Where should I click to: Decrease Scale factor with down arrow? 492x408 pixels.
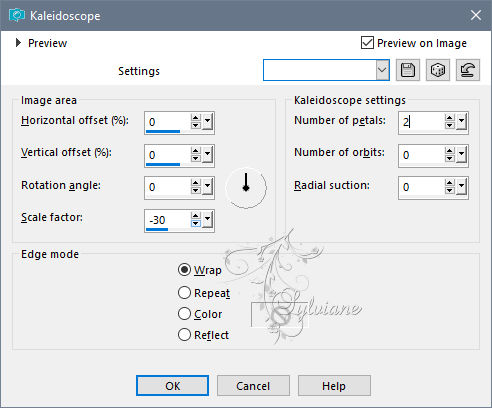click(x=195, y=224)
